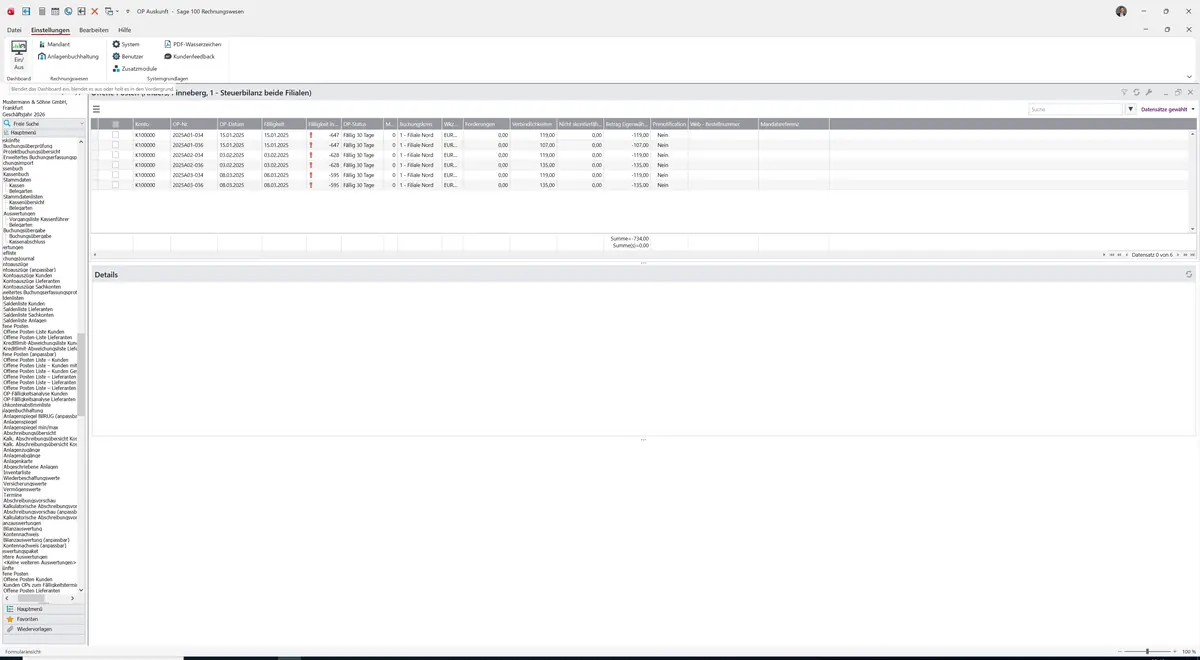This screenshot has width=1200, height=660.
Task: Open the Zusatzmodule settings
Action: (x=139, y=68)
